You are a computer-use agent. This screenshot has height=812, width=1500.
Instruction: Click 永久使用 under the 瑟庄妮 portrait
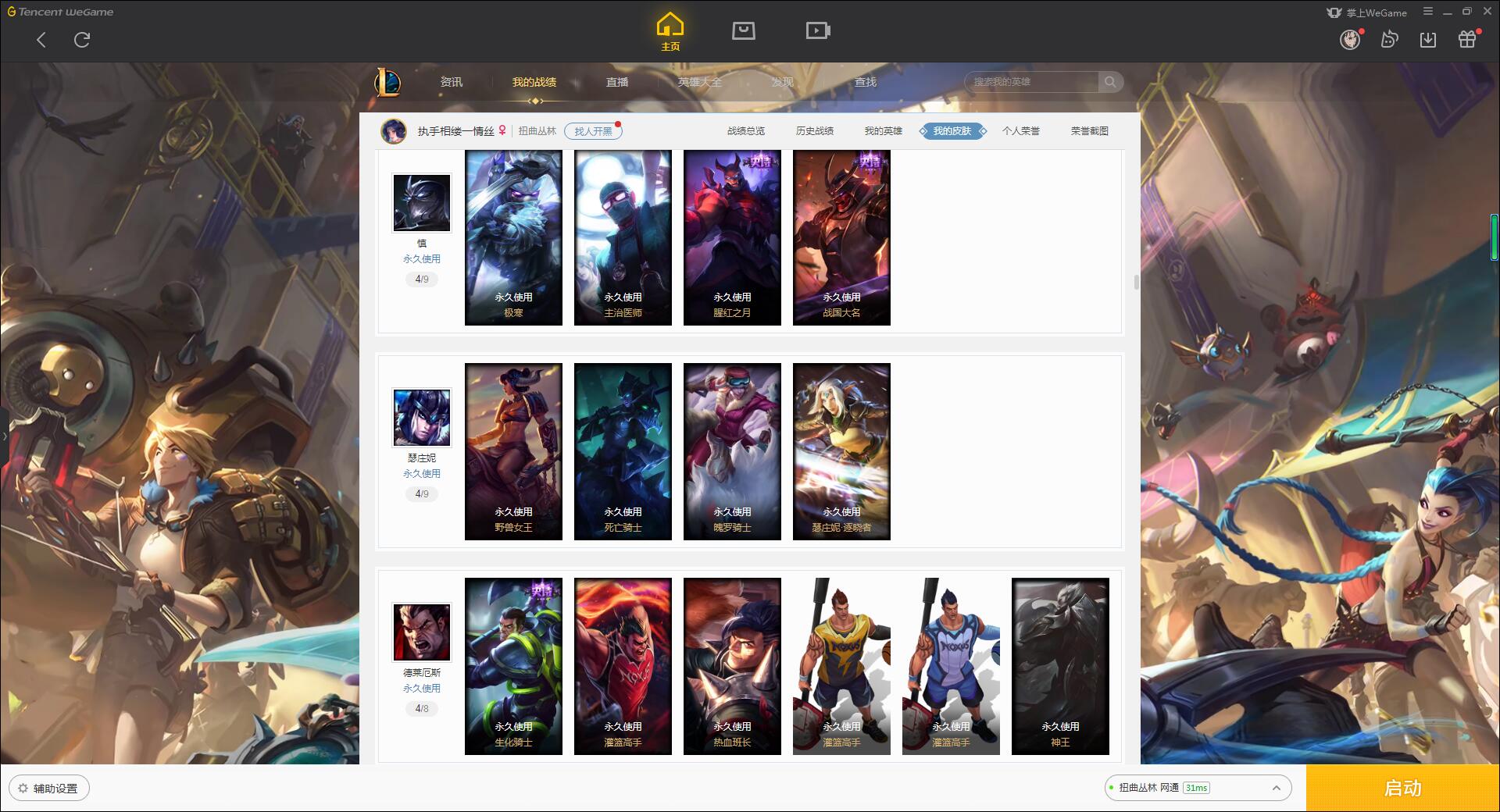tap(422, 474)
